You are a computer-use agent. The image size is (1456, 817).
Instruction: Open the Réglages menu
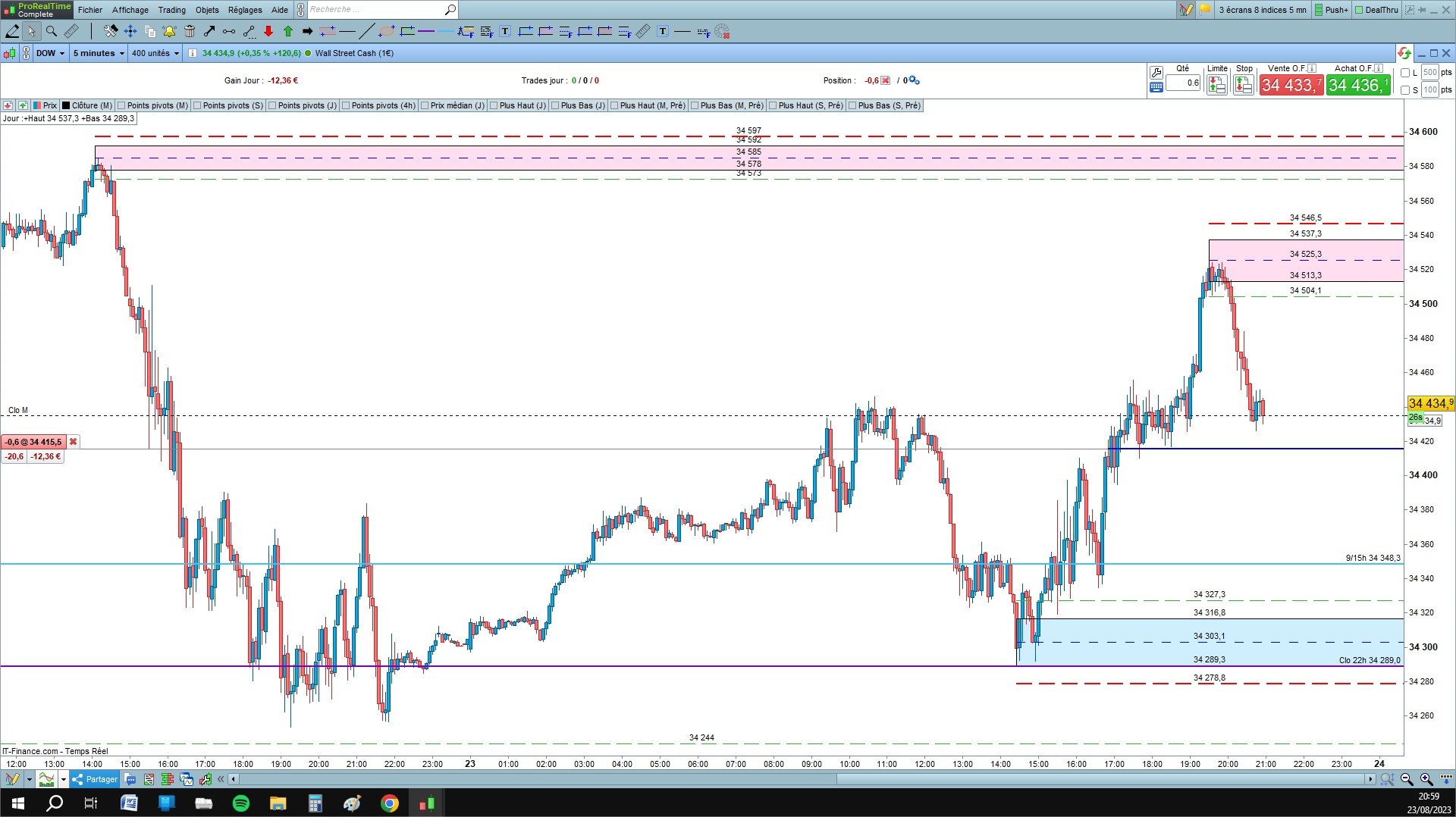coord(245,10)
